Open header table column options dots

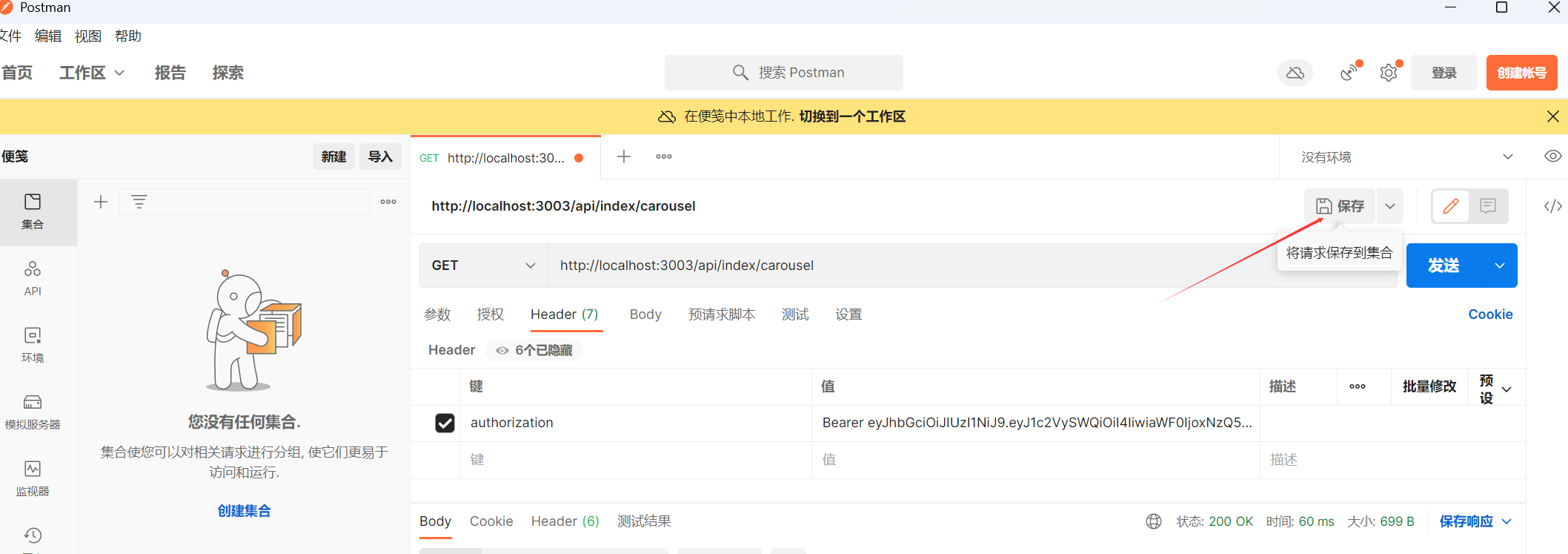coord(1358,386)
